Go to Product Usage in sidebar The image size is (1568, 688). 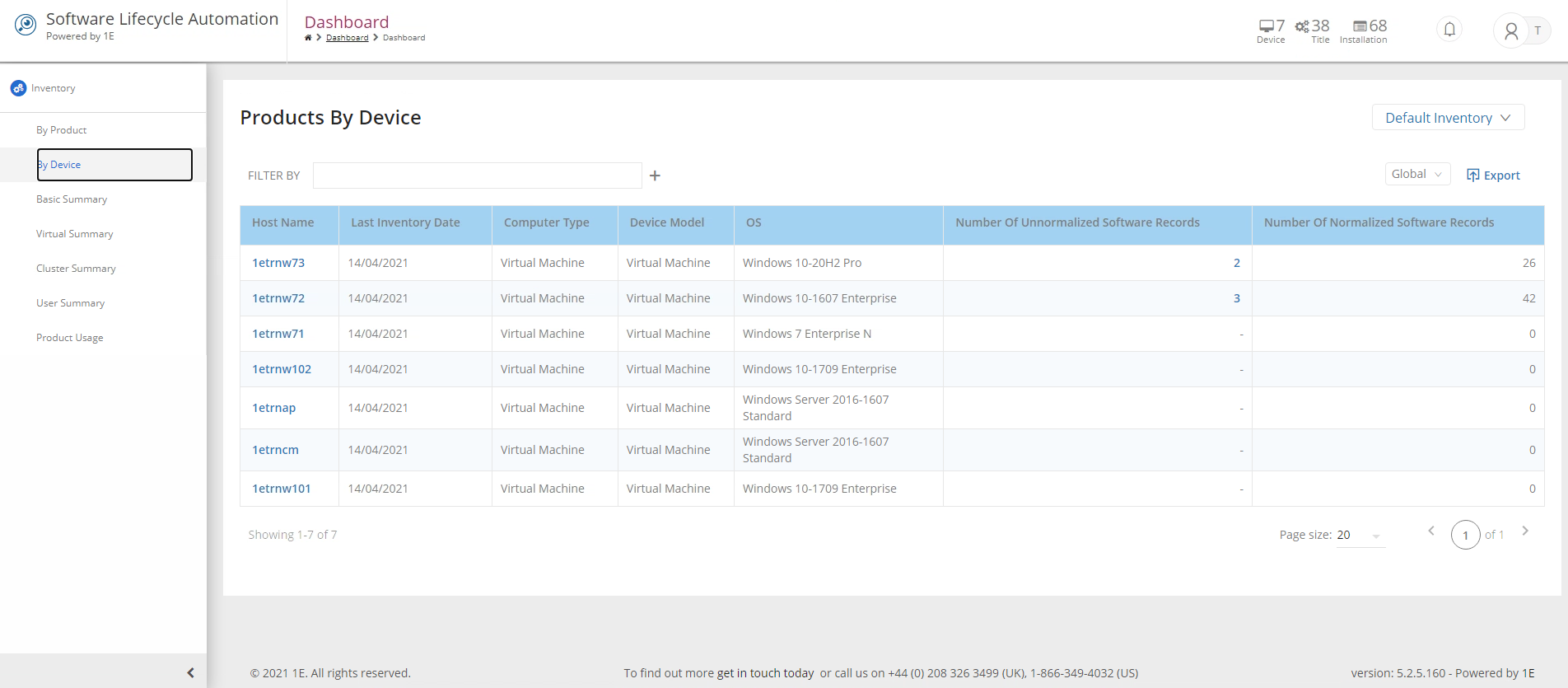pyautogui.click(x=70, y=338)
